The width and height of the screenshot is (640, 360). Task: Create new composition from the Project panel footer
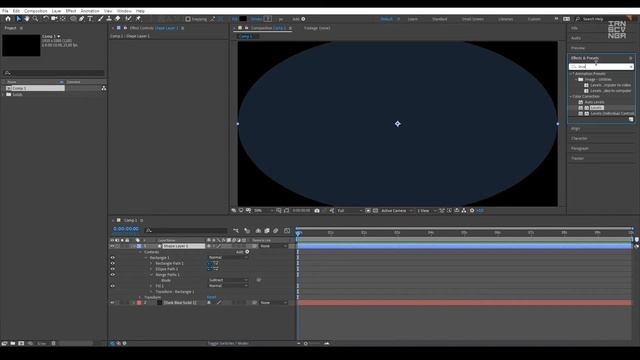21,344
